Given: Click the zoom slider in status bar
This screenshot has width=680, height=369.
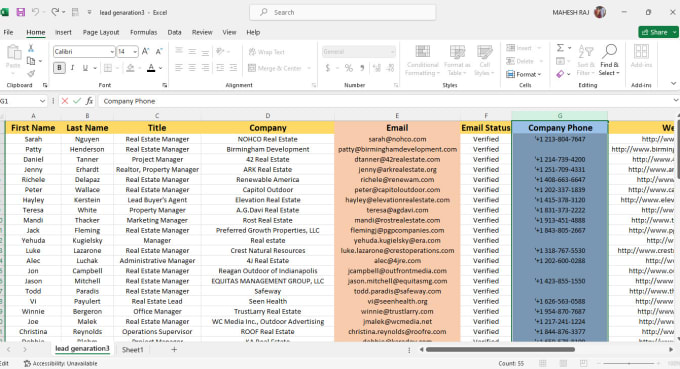Looking at the screenshot, I should click(629, 363).
